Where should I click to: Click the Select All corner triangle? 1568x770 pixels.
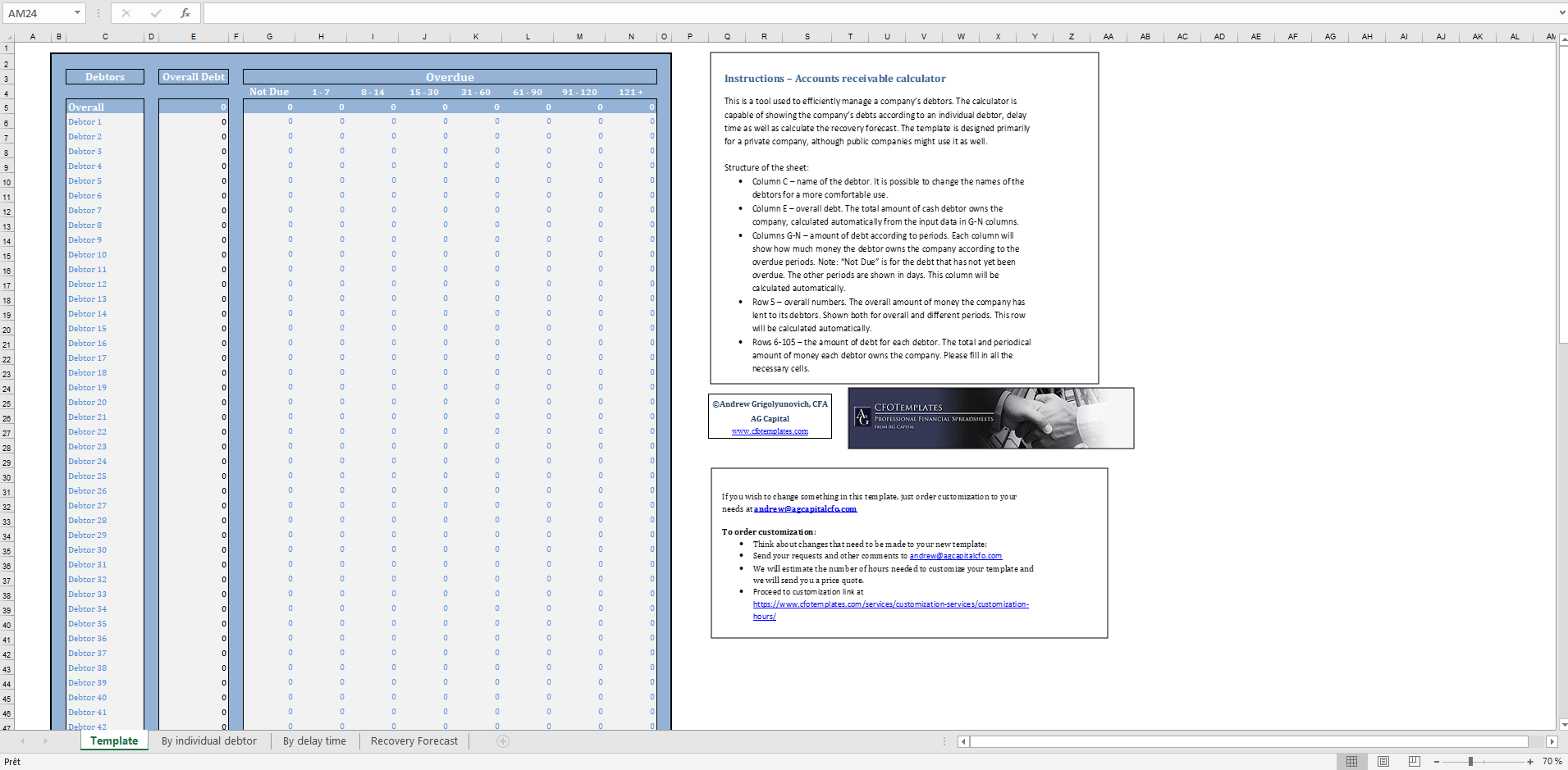pos(8,37)
